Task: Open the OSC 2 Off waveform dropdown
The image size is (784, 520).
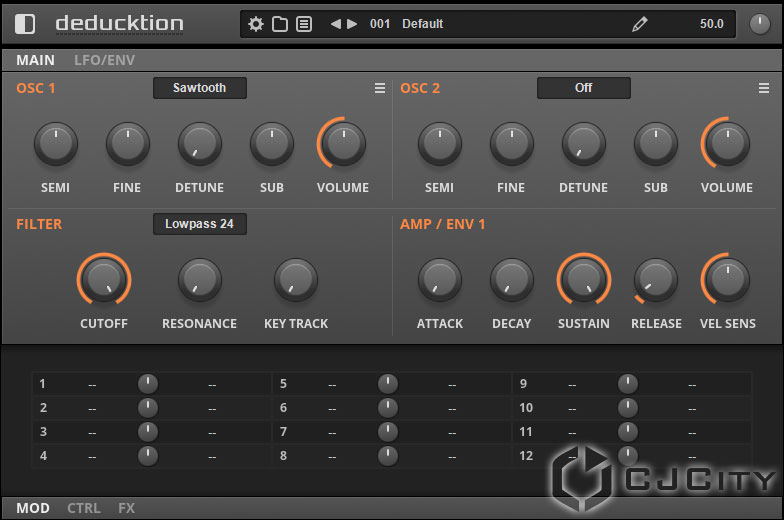Action: 584,88
